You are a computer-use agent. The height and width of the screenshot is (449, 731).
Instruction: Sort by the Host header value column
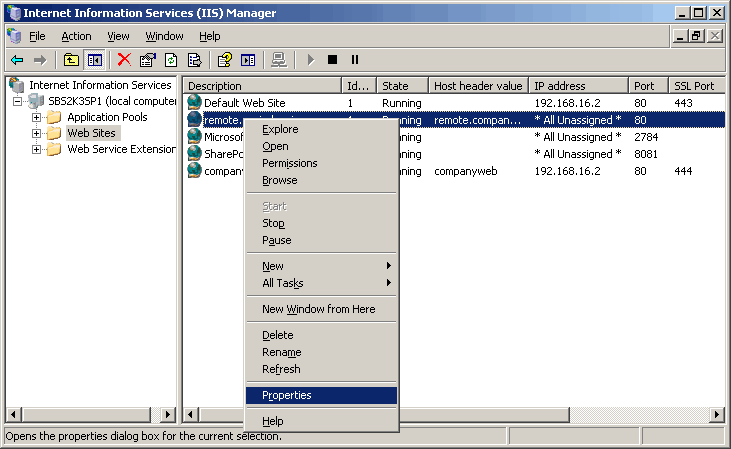479,86
